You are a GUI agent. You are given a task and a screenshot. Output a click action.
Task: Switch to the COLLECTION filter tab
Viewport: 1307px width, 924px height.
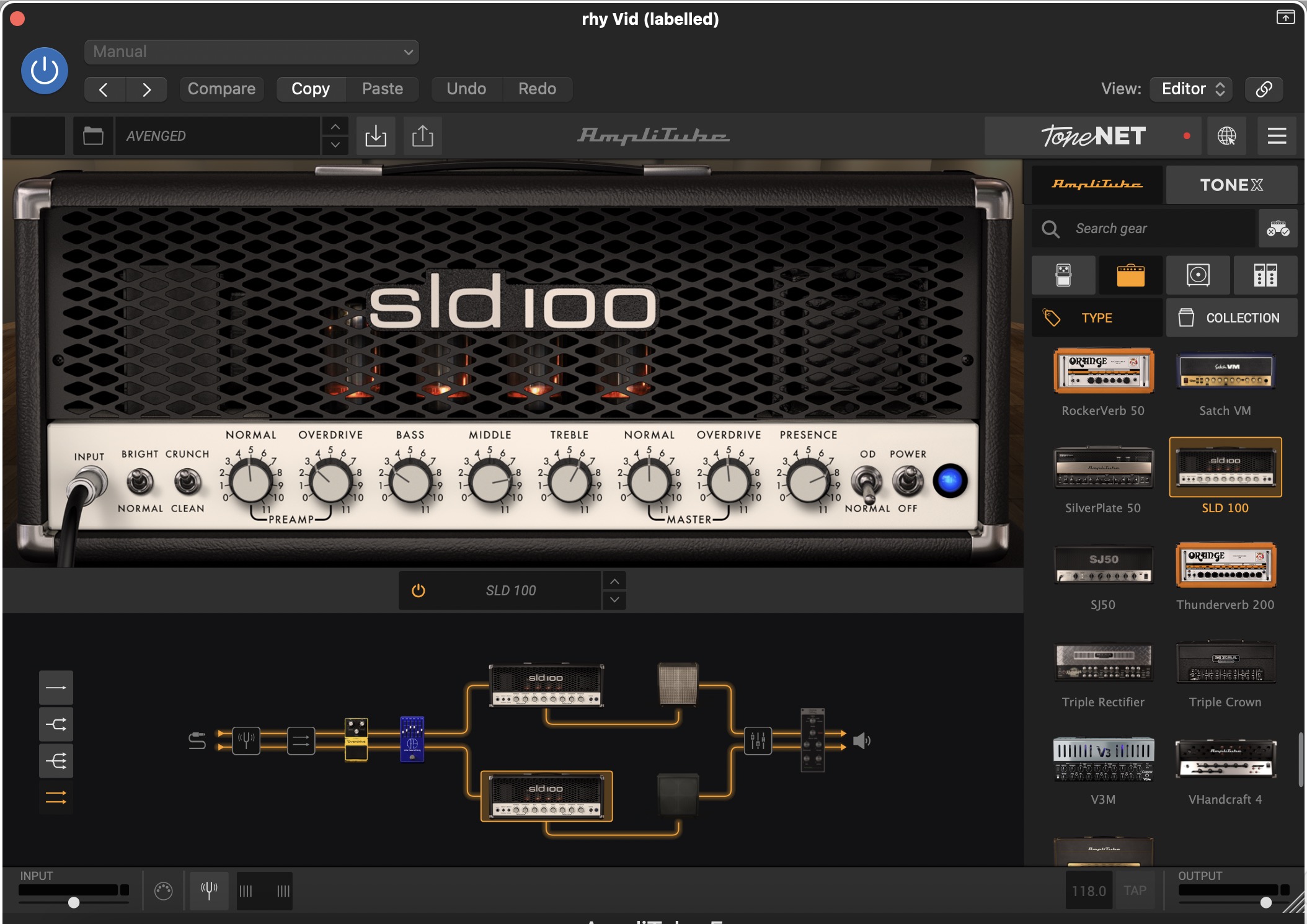coord(1231,318)
